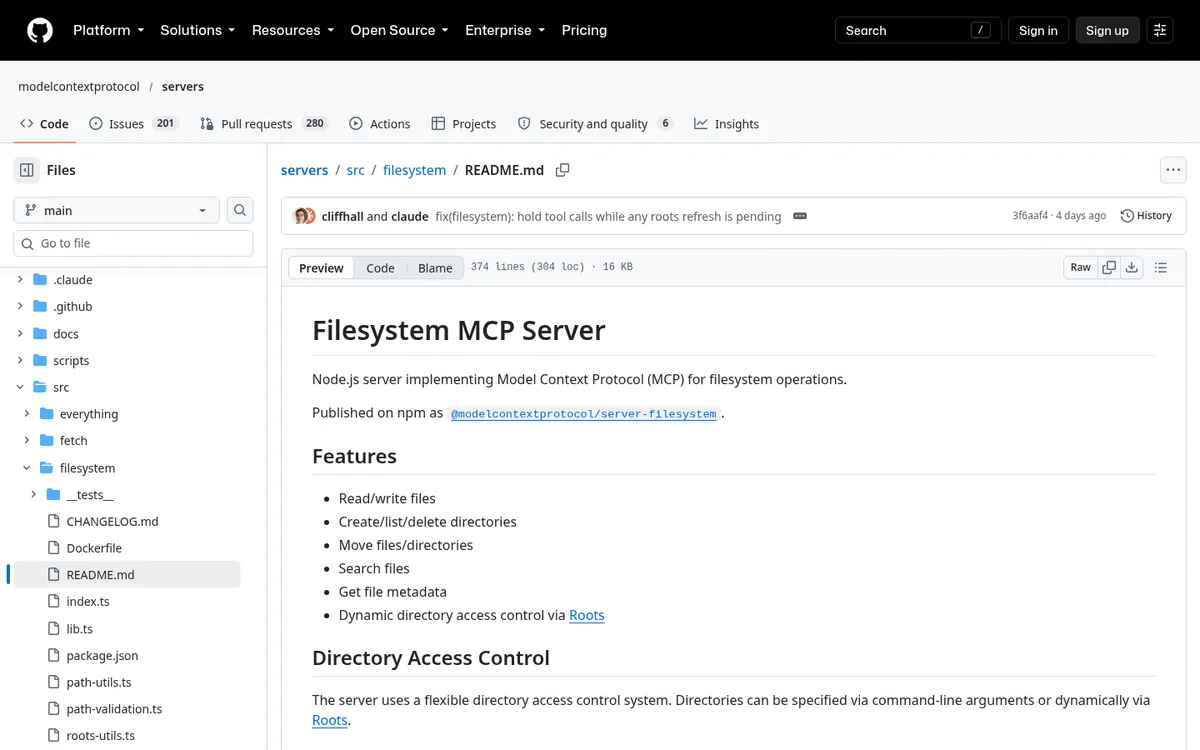Copy raw file contents icon
The image size is (1200, 750).
(1109, 267)
